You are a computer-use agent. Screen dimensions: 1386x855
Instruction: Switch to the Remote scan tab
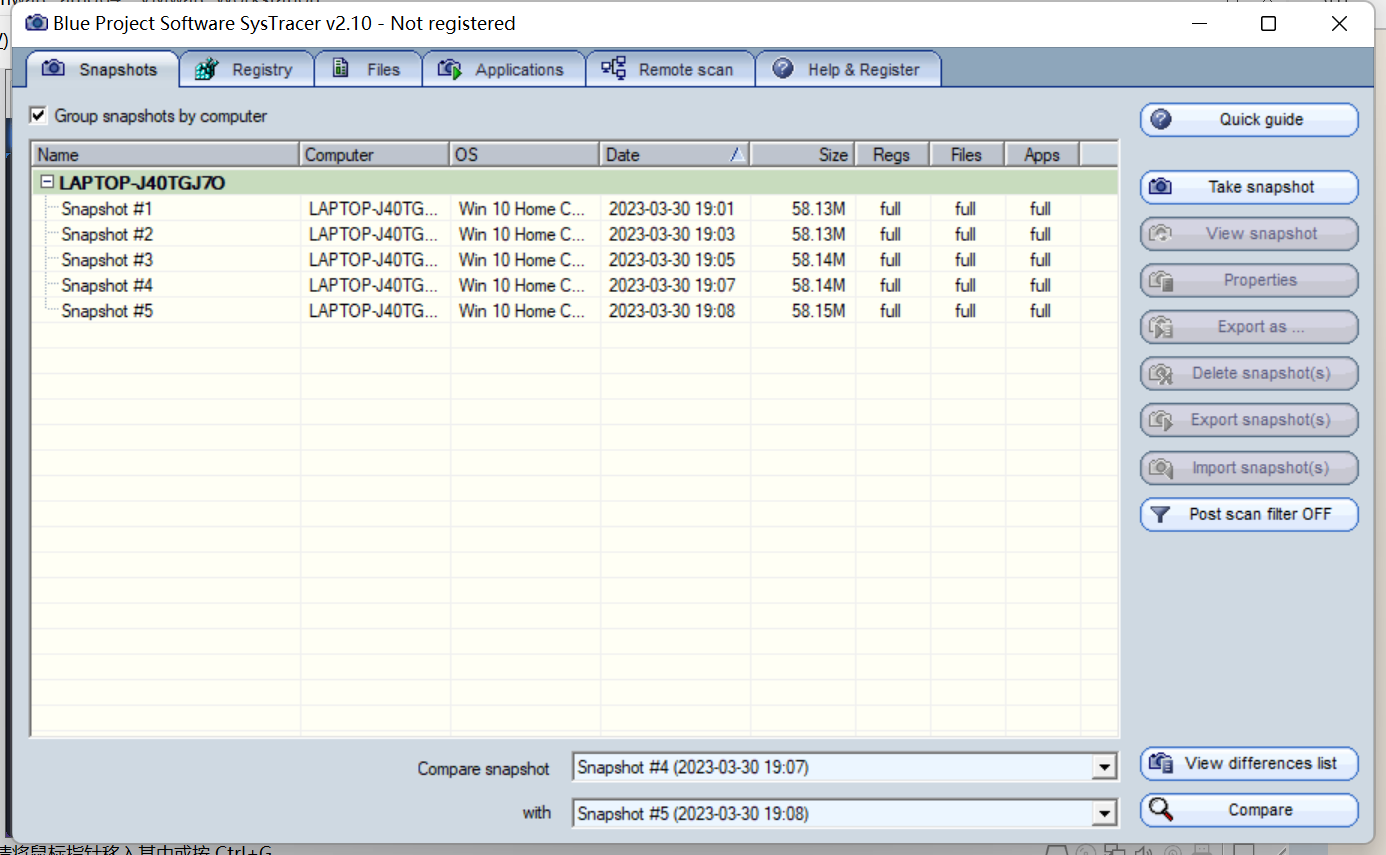(x=669, y=69)
